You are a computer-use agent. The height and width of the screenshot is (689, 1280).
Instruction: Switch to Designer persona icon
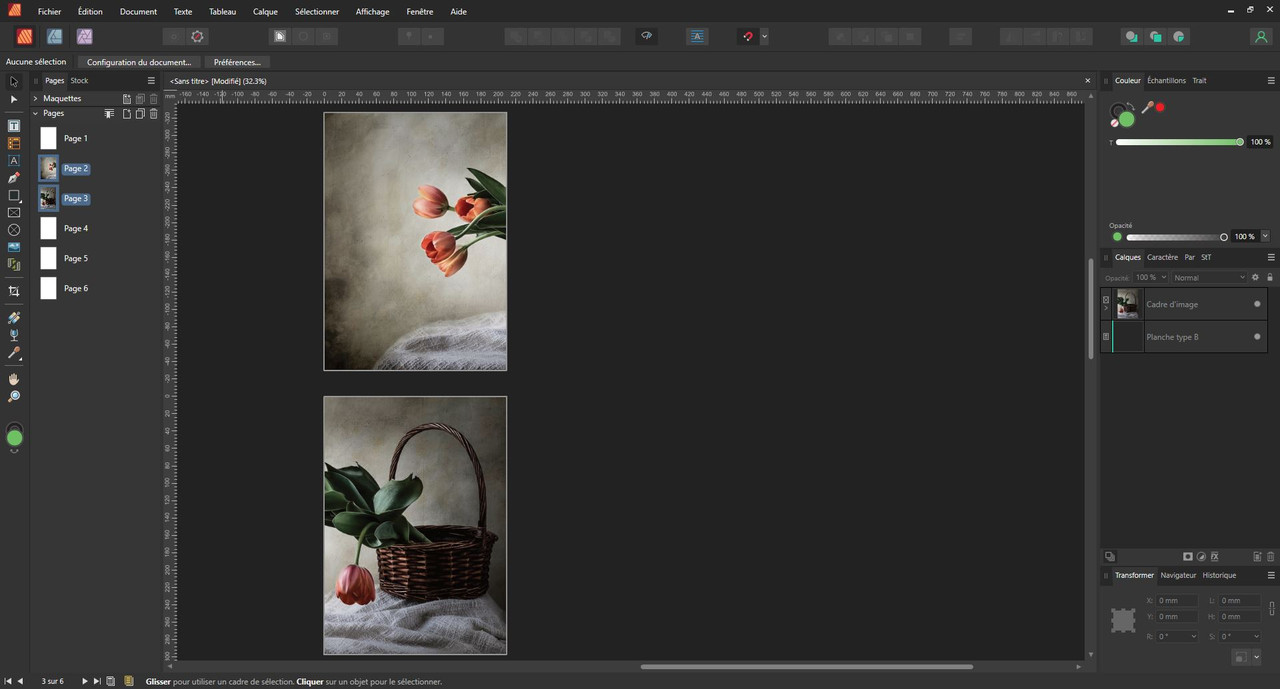coord(54,36)
